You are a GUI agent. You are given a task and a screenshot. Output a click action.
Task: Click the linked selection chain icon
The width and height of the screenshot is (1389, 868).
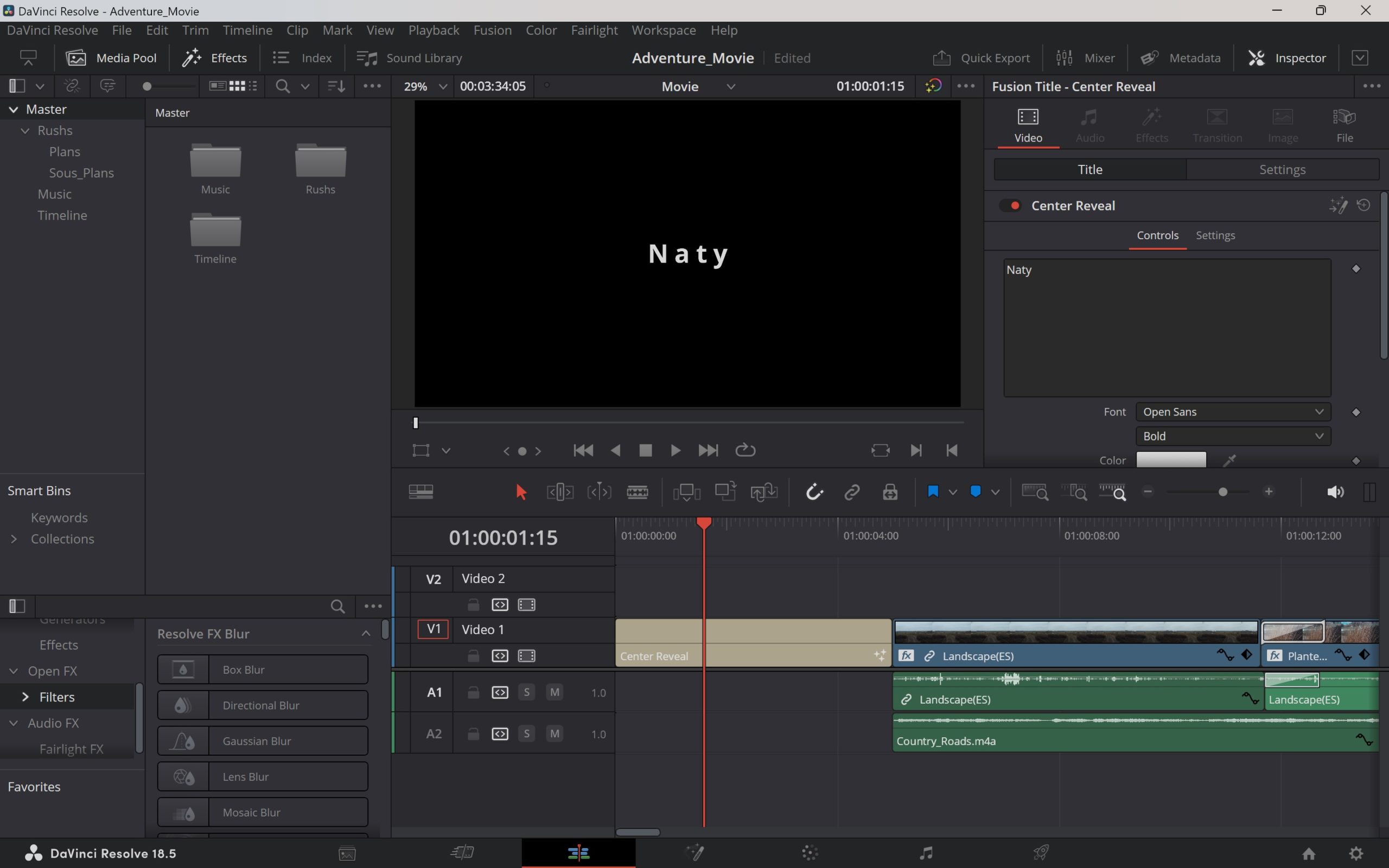(852, 492)
